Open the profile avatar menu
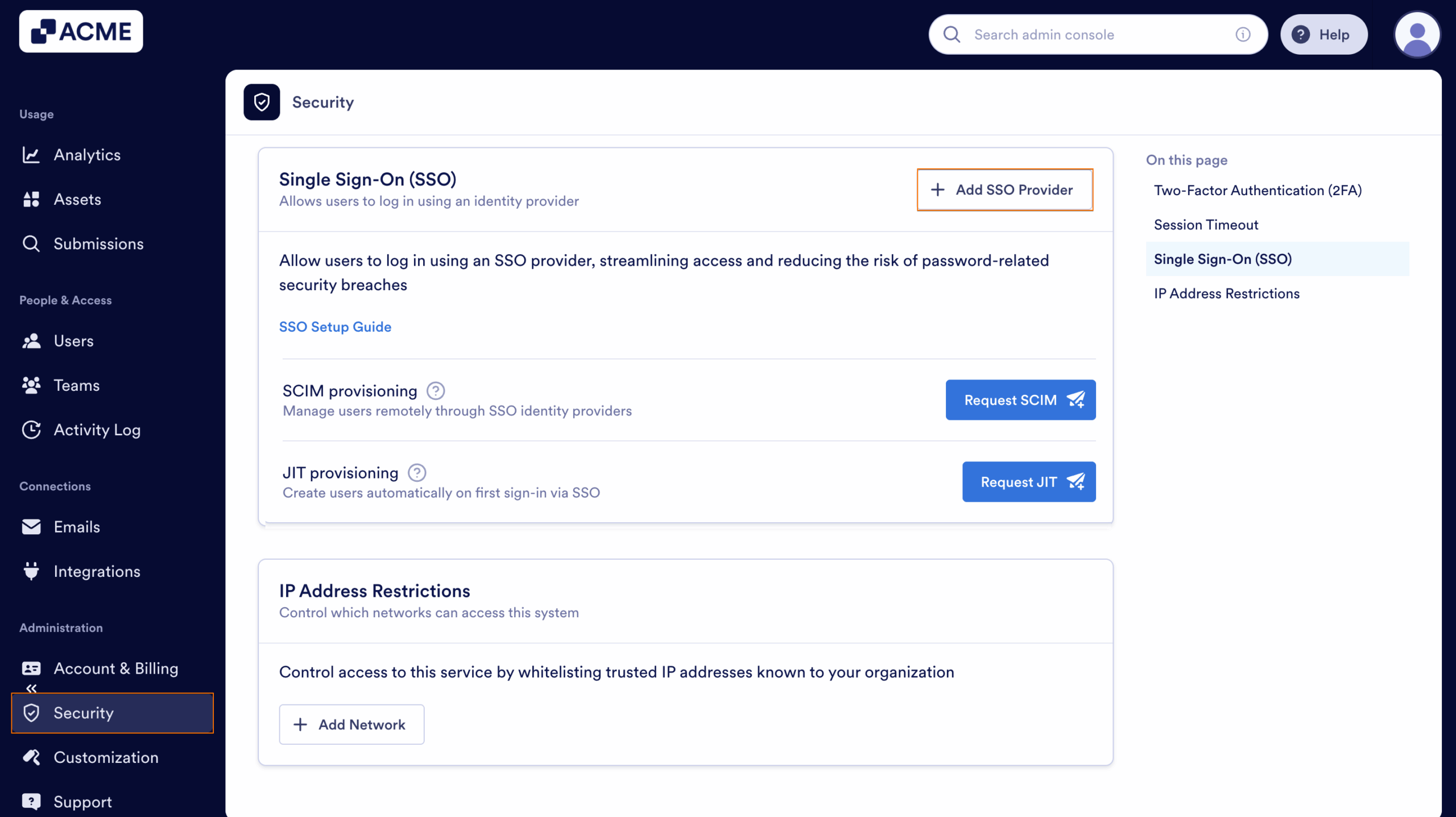Viewport: 1456px width, 817px height. 1418,34
